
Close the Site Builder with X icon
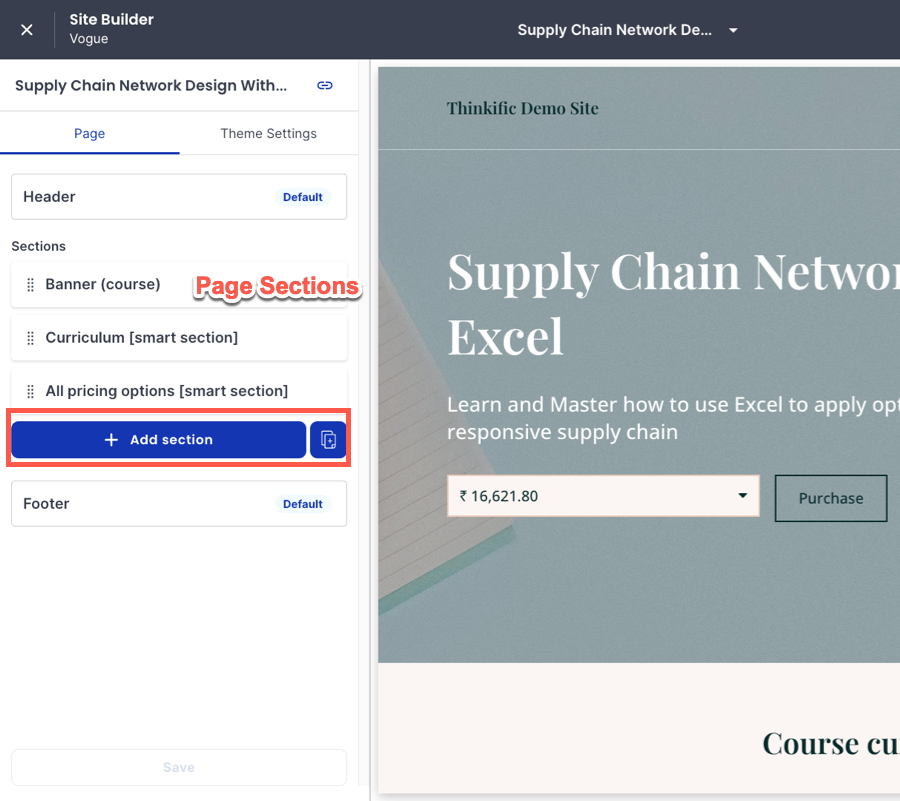[27, 30]
